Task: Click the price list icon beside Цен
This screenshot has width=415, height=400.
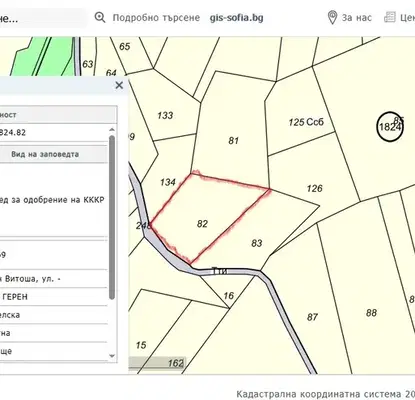Action: click(389, 17)
